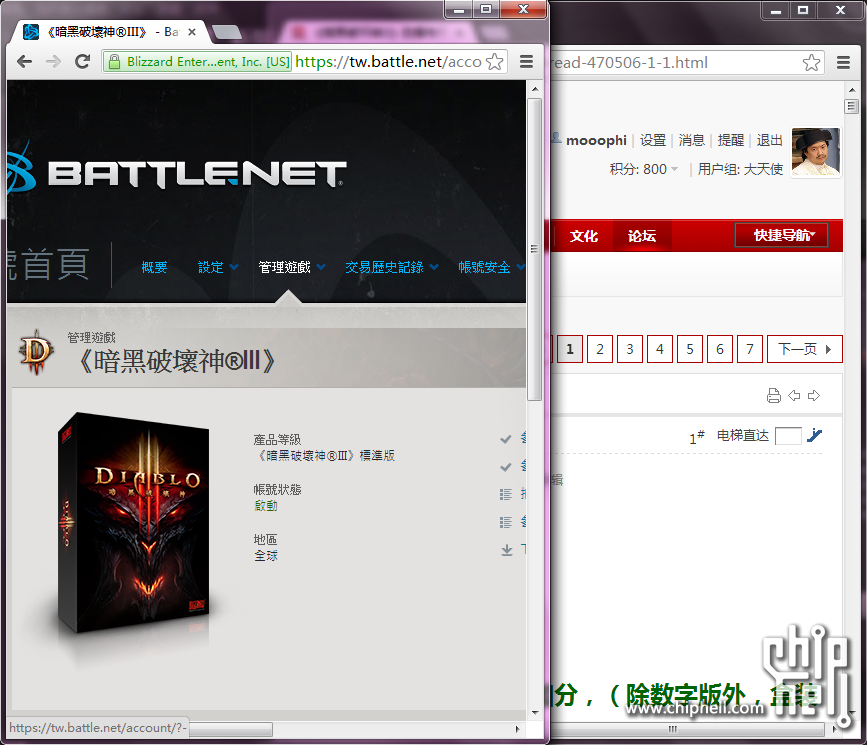
Task: Click the print icon in forum thread
Action: pos(774,395)
